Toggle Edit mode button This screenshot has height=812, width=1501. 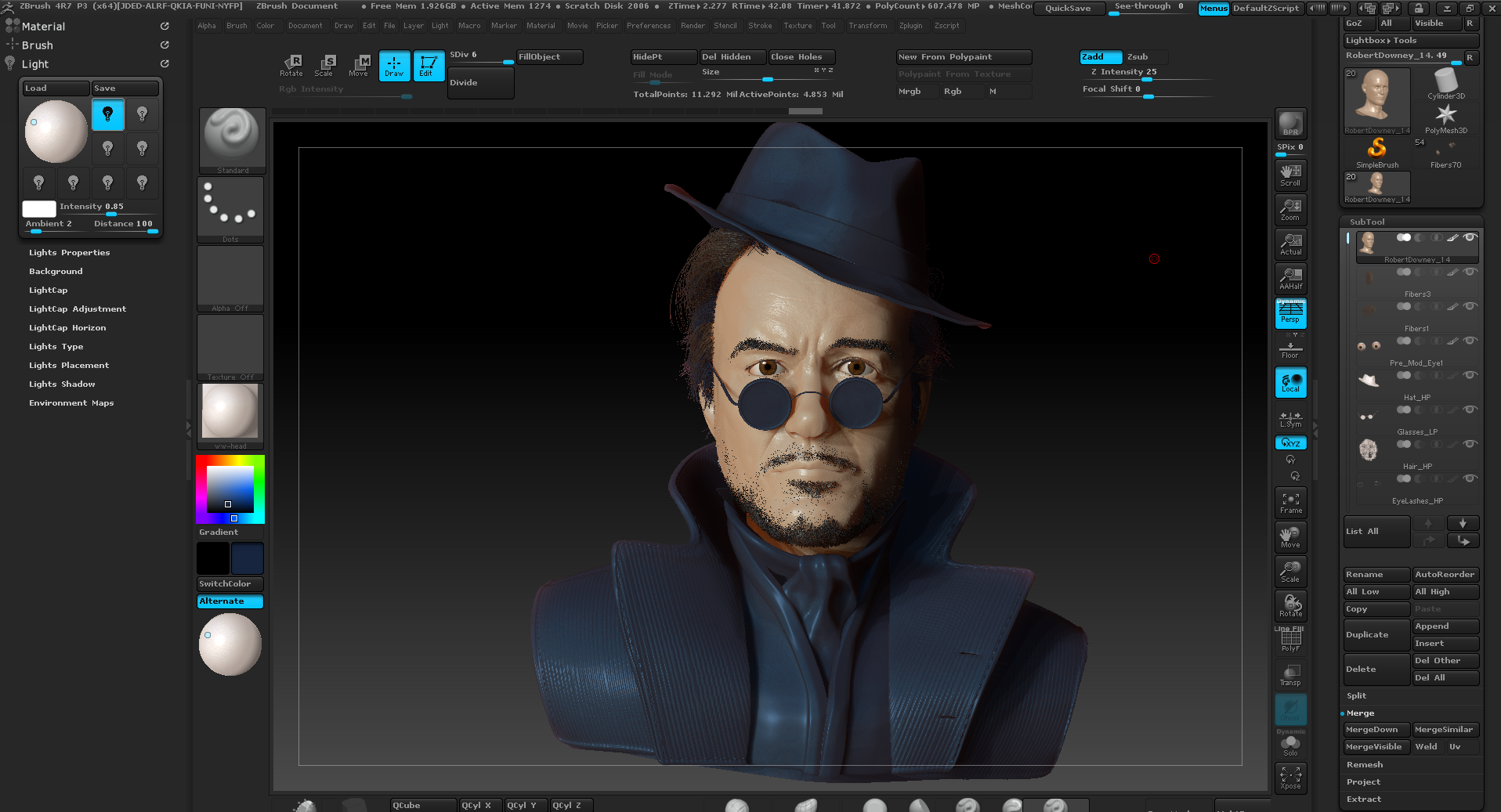429,66
